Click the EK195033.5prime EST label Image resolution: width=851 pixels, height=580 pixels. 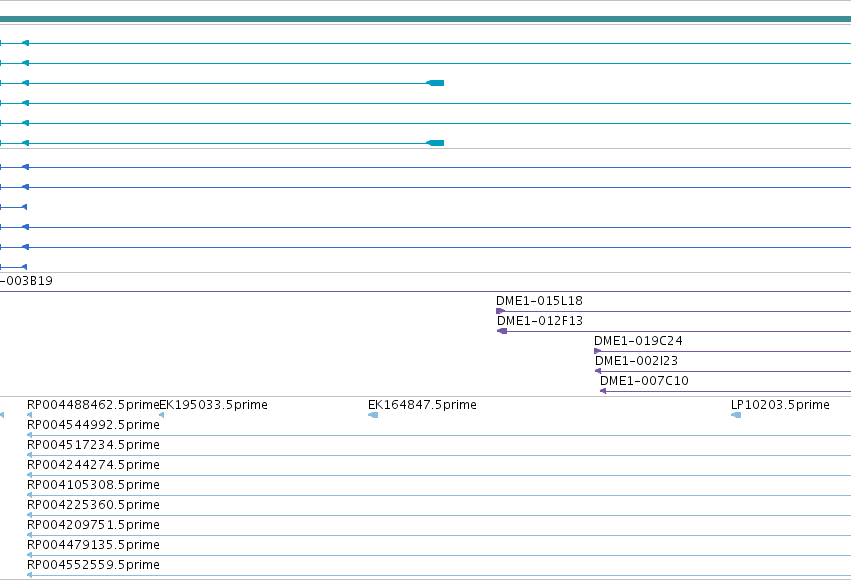pyautogui.click(x=213, y=405)
